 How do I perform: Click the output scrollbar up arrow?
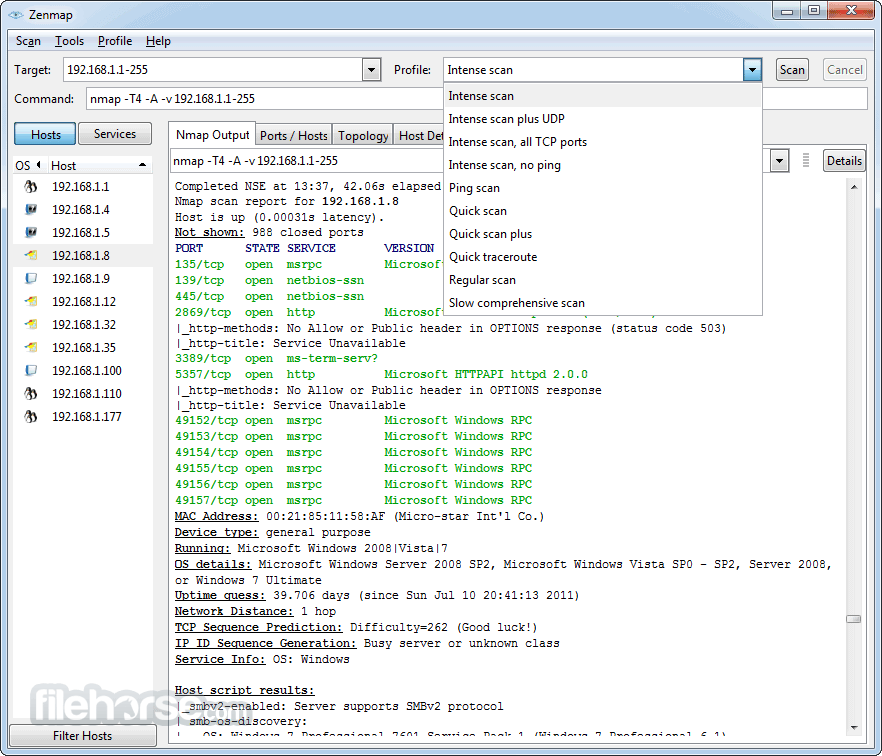[854, 187]
